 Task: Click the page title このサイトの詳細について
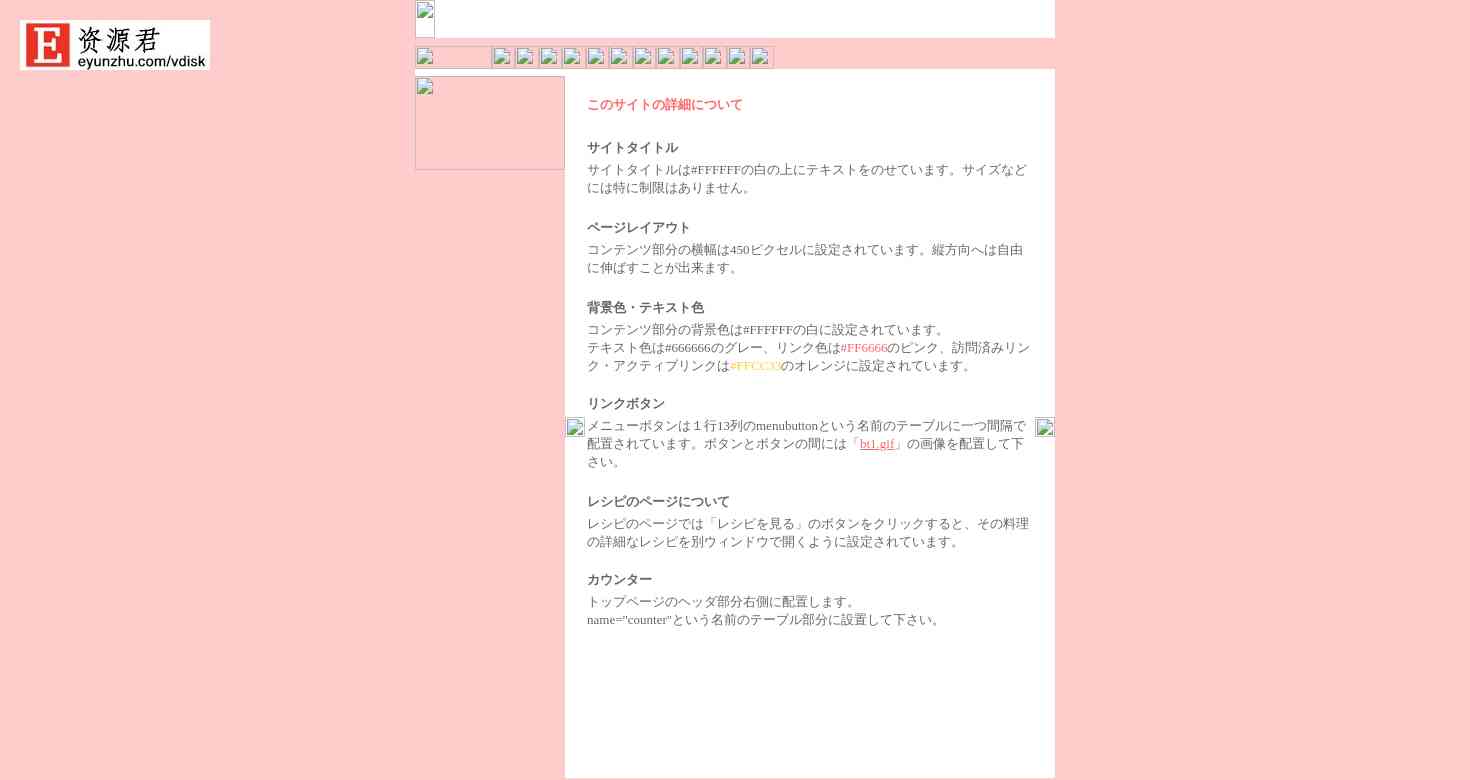click(x=665, y=105)
